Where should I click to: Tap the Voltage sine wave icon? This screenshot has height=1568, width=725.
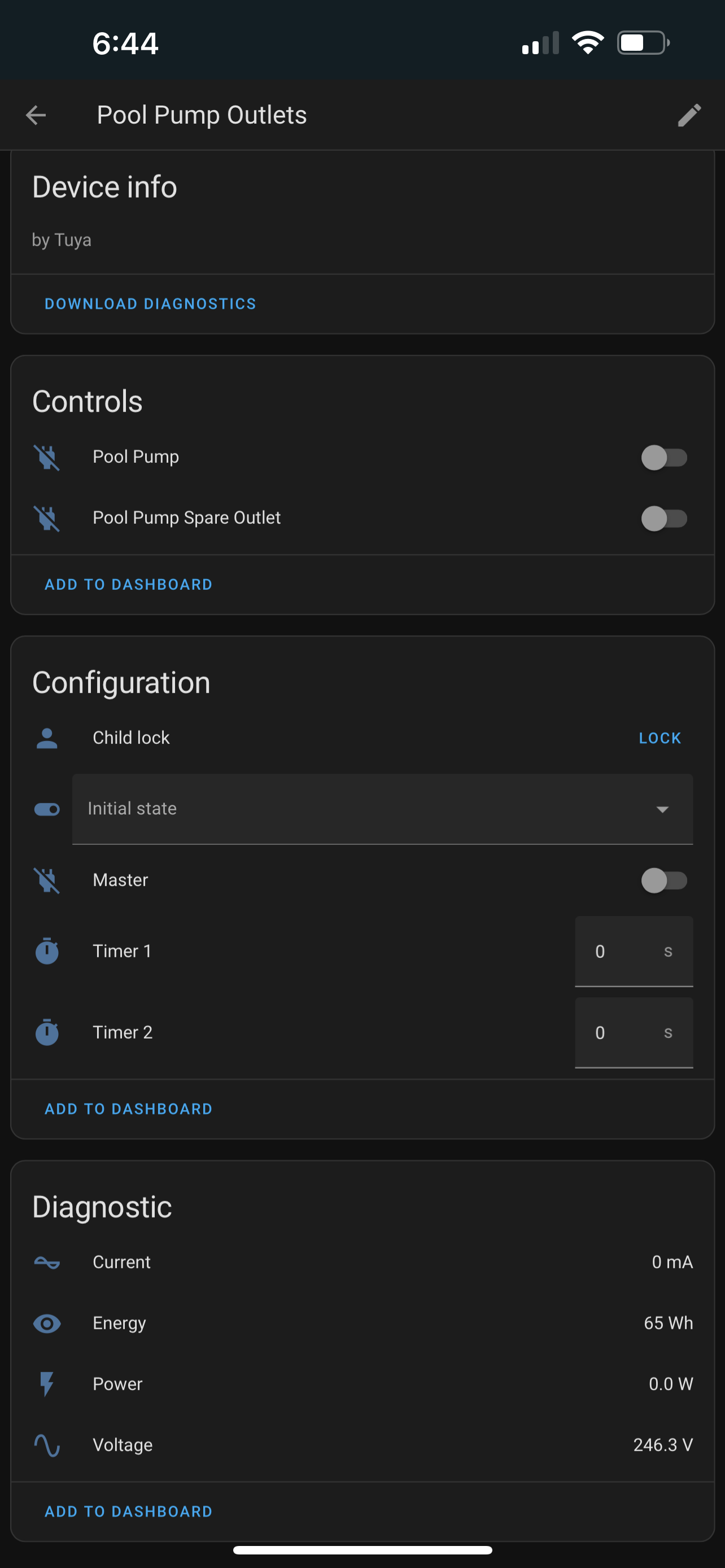click(x=47, y=1445)
